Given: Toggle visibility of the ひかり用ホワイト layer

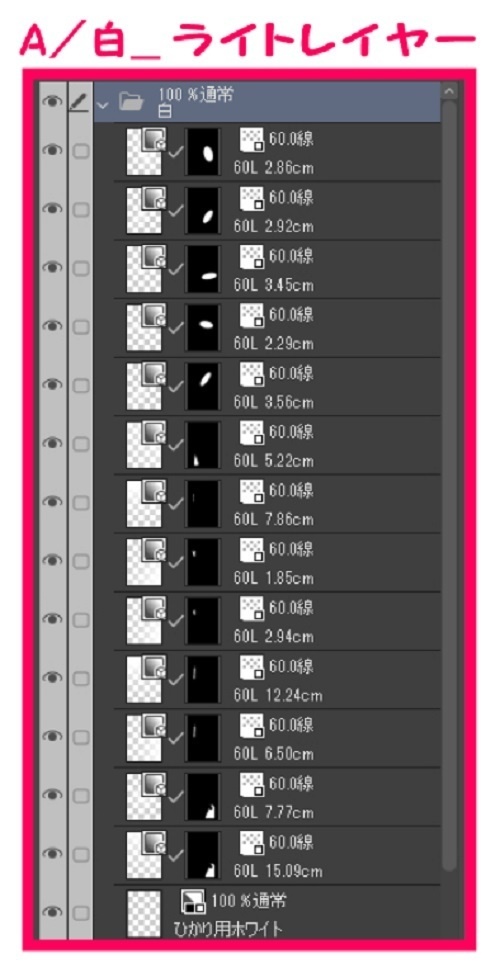Looking at the screenshot, I should (x=52, y=912).
